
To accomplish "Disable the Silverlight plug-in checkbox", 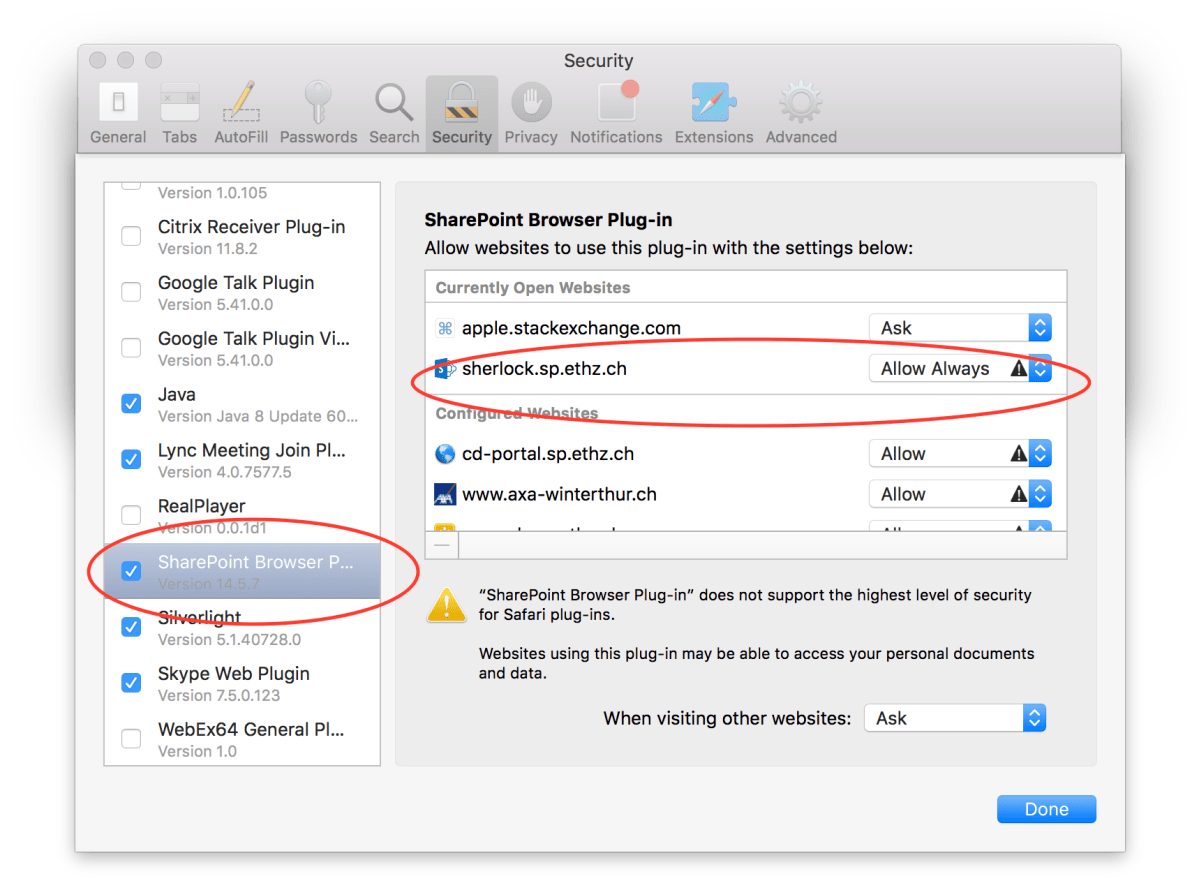I will tap(132, 626).
